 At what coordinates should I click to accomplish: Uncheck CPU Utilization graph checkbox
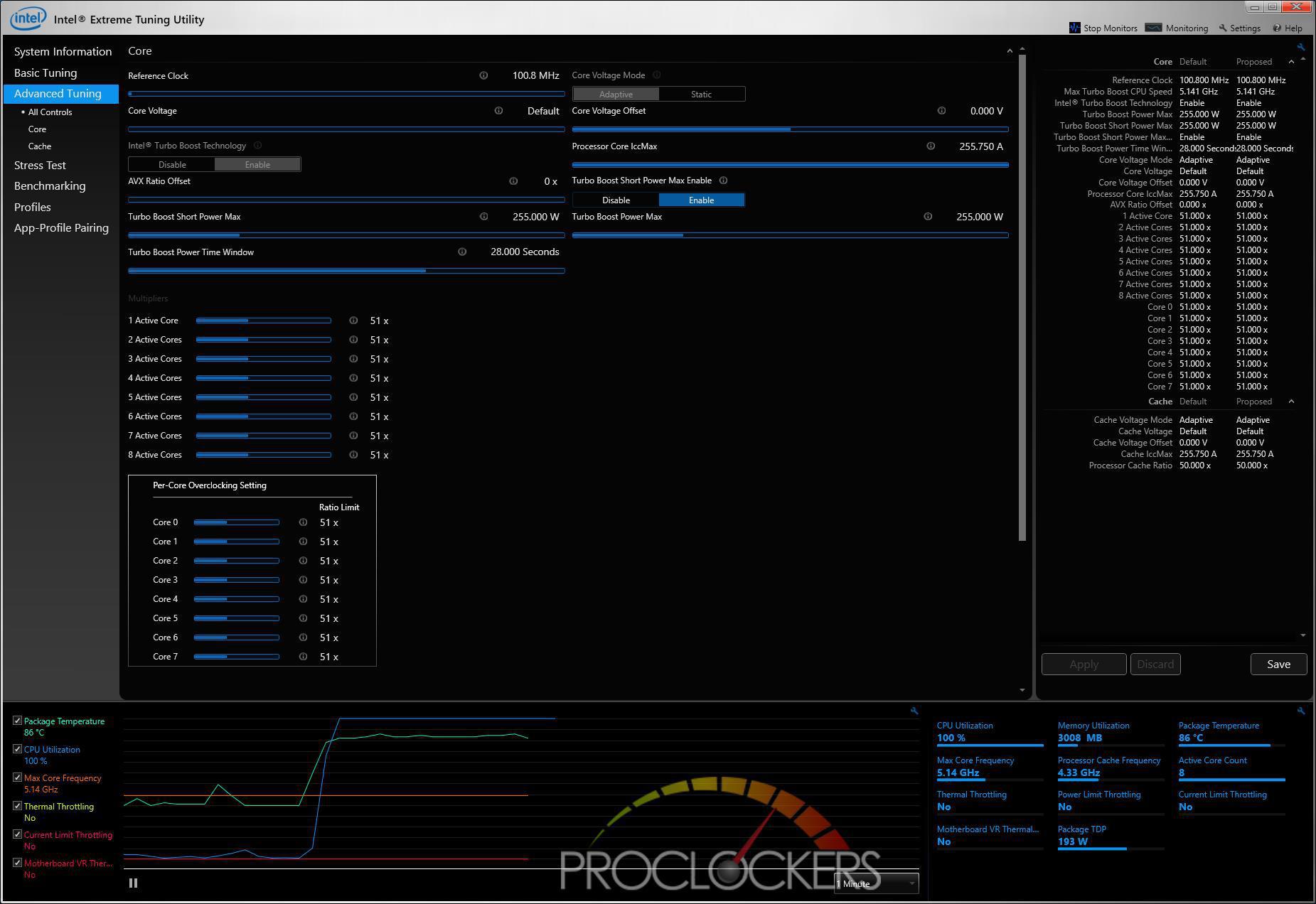(x=18, y=749)
